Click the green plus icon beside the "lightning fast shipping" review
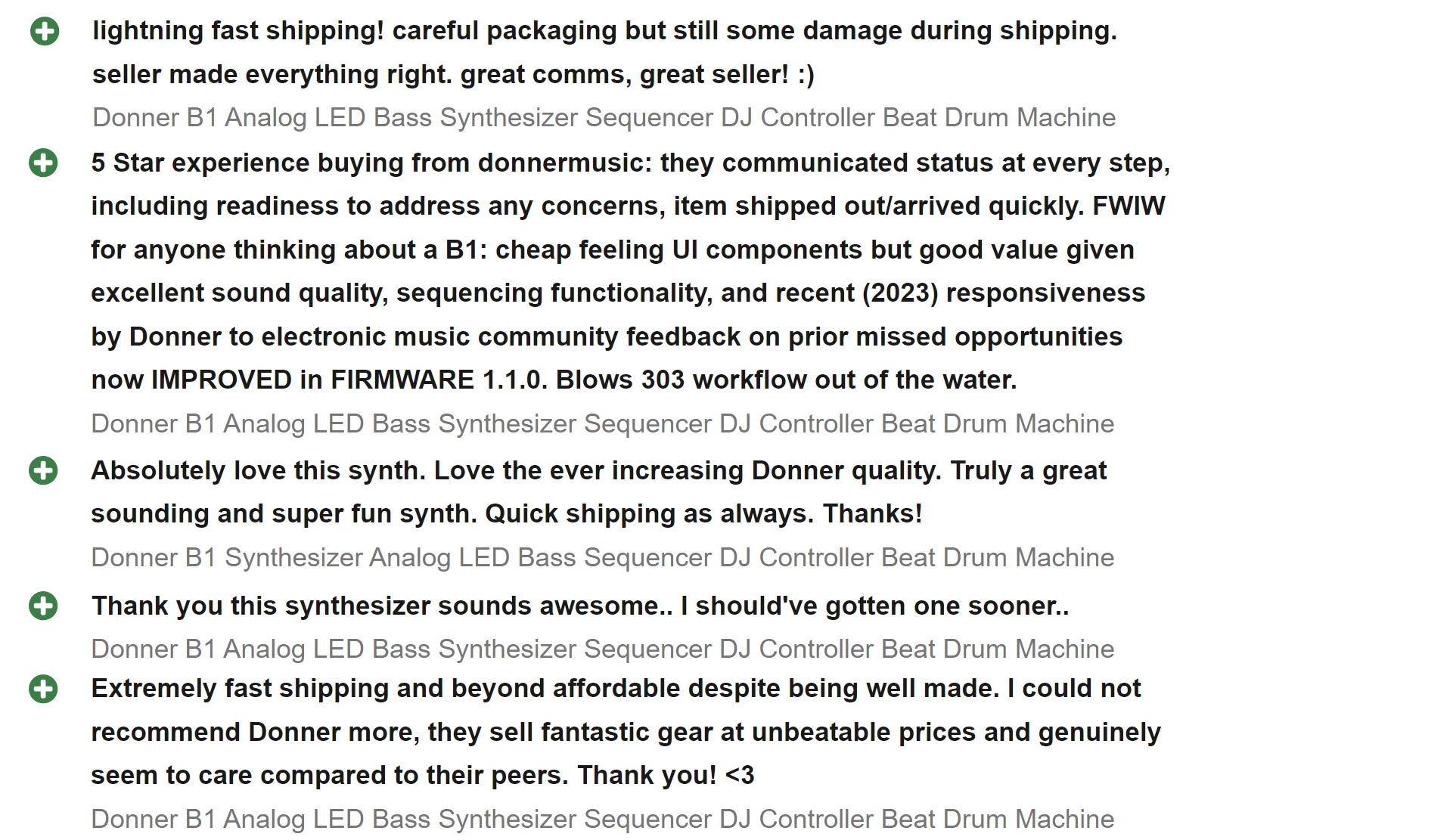This screenshot has height=840, width=1450. [x=45, y=31]
